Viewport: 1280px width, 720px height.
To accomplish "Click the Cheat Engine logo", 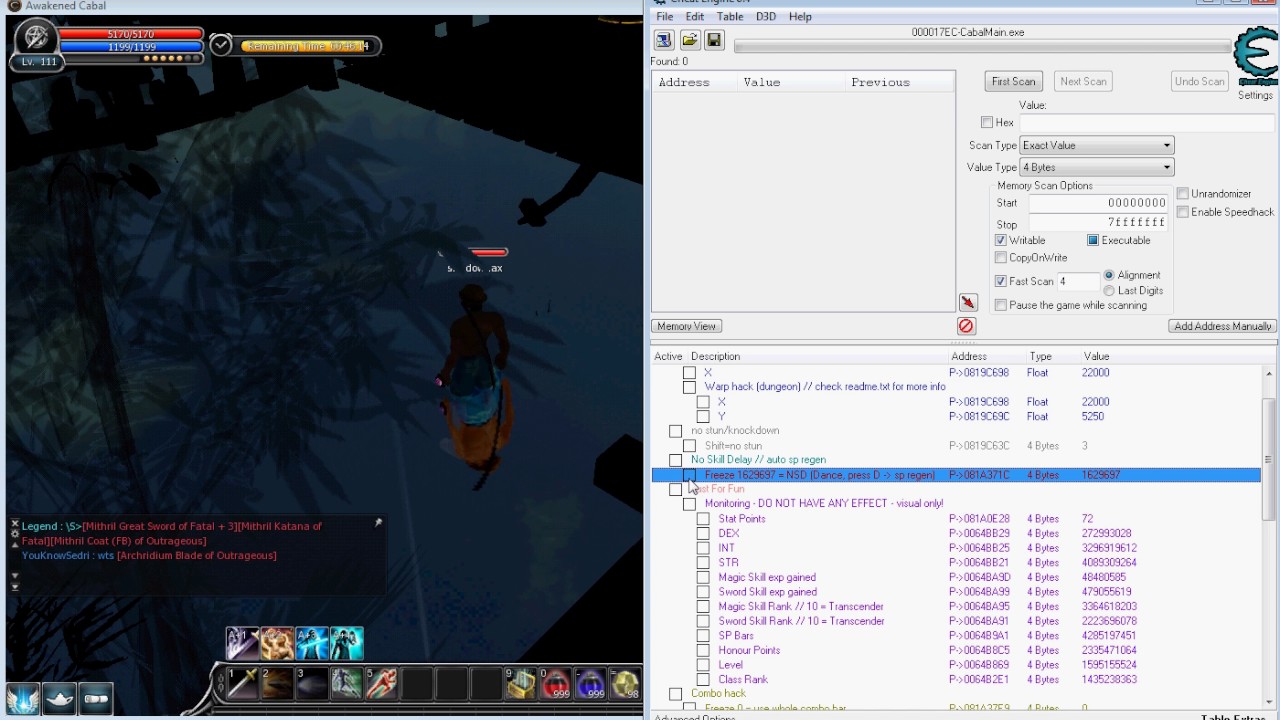I will (x=1256, y=58).
